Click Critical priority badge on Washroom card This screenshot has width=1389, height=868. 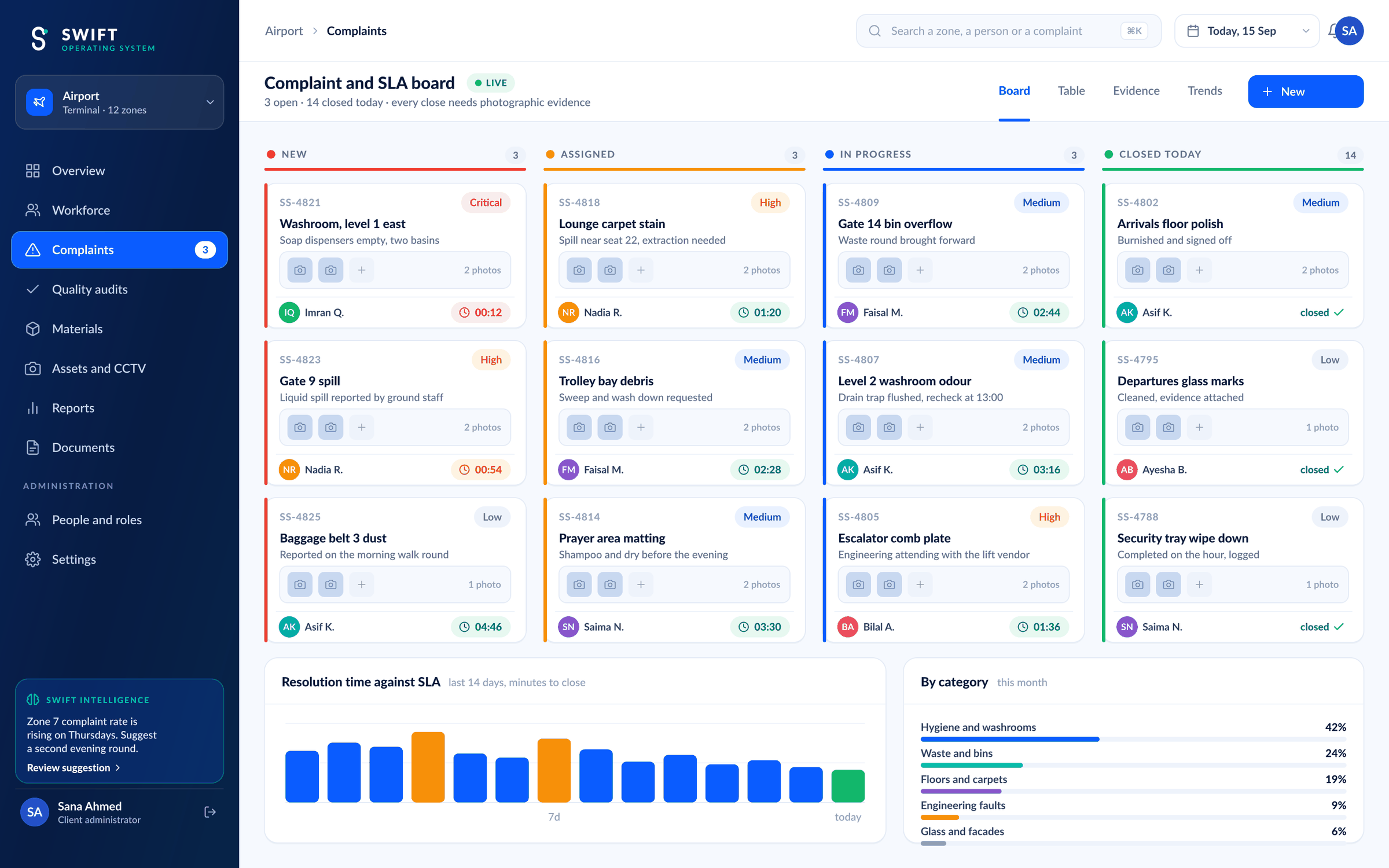point(486,203)
